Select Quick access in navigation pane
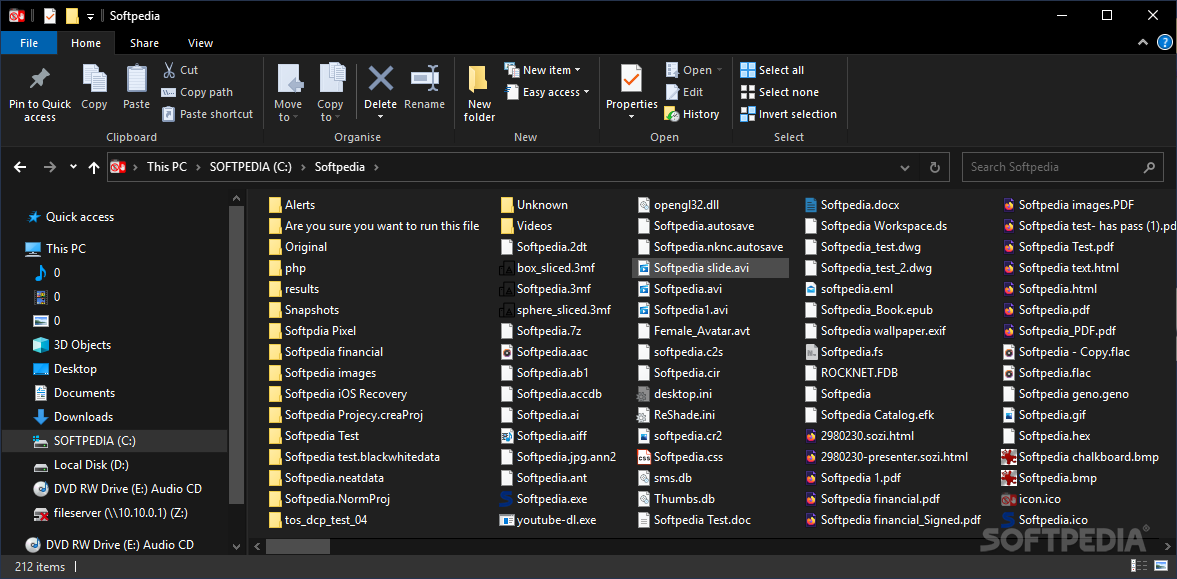 click(80, 217)
